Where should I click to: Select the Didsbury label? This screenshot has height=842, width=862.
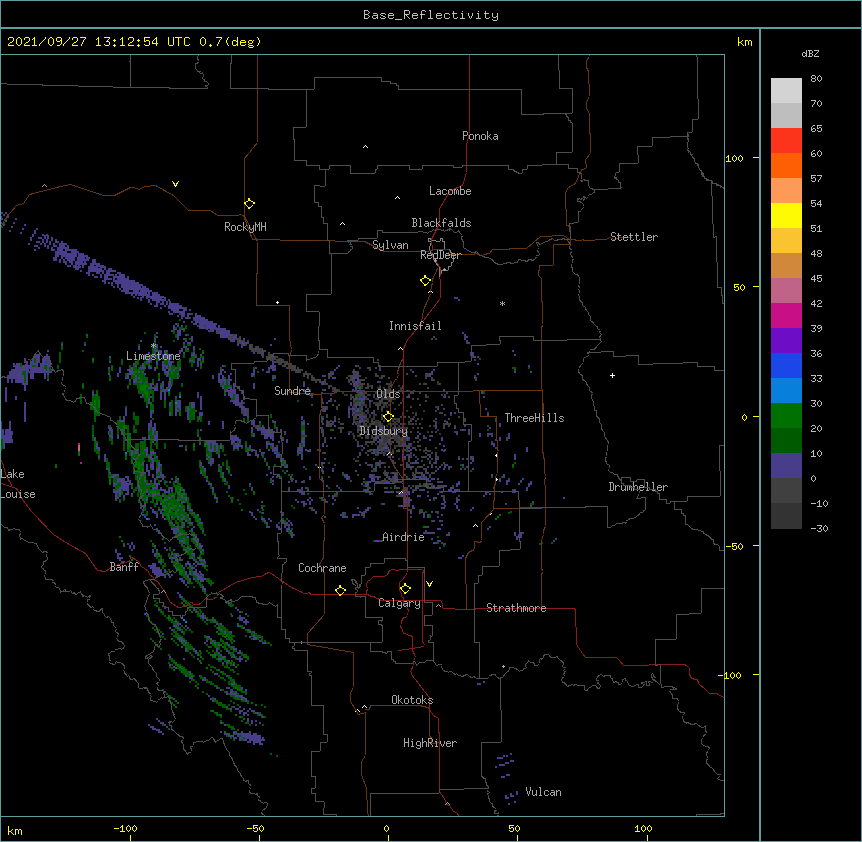(384, 431)
